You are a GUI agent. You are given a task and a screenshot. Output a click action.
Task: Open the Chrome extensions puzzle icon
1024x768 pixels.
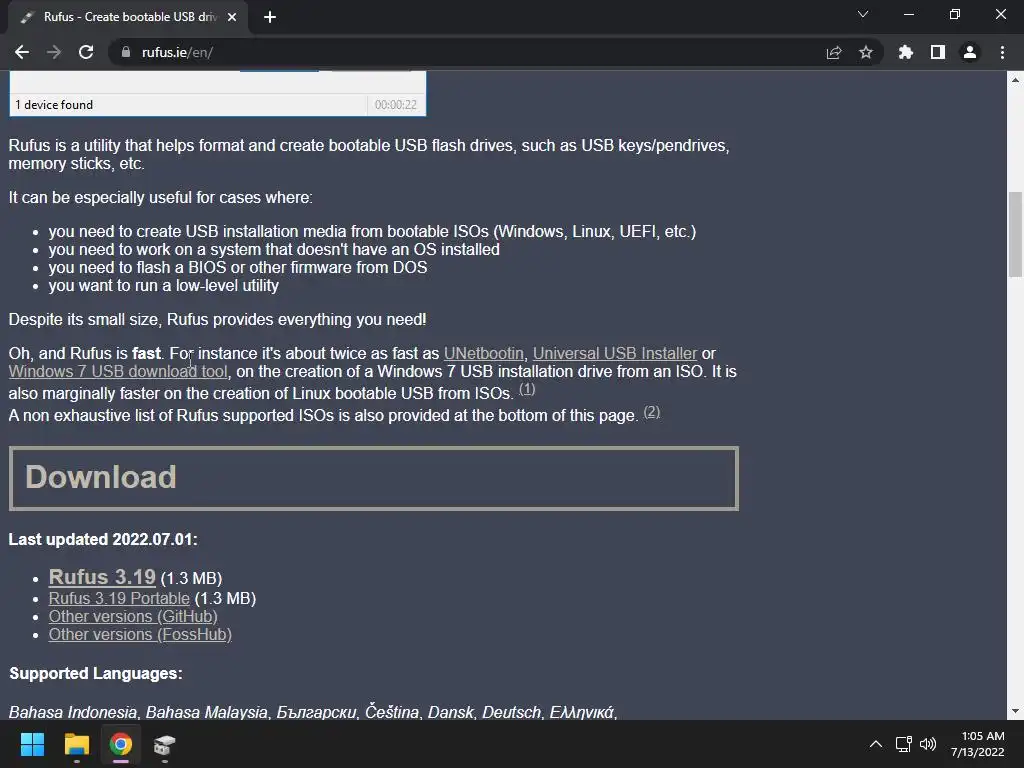point(906,52)
